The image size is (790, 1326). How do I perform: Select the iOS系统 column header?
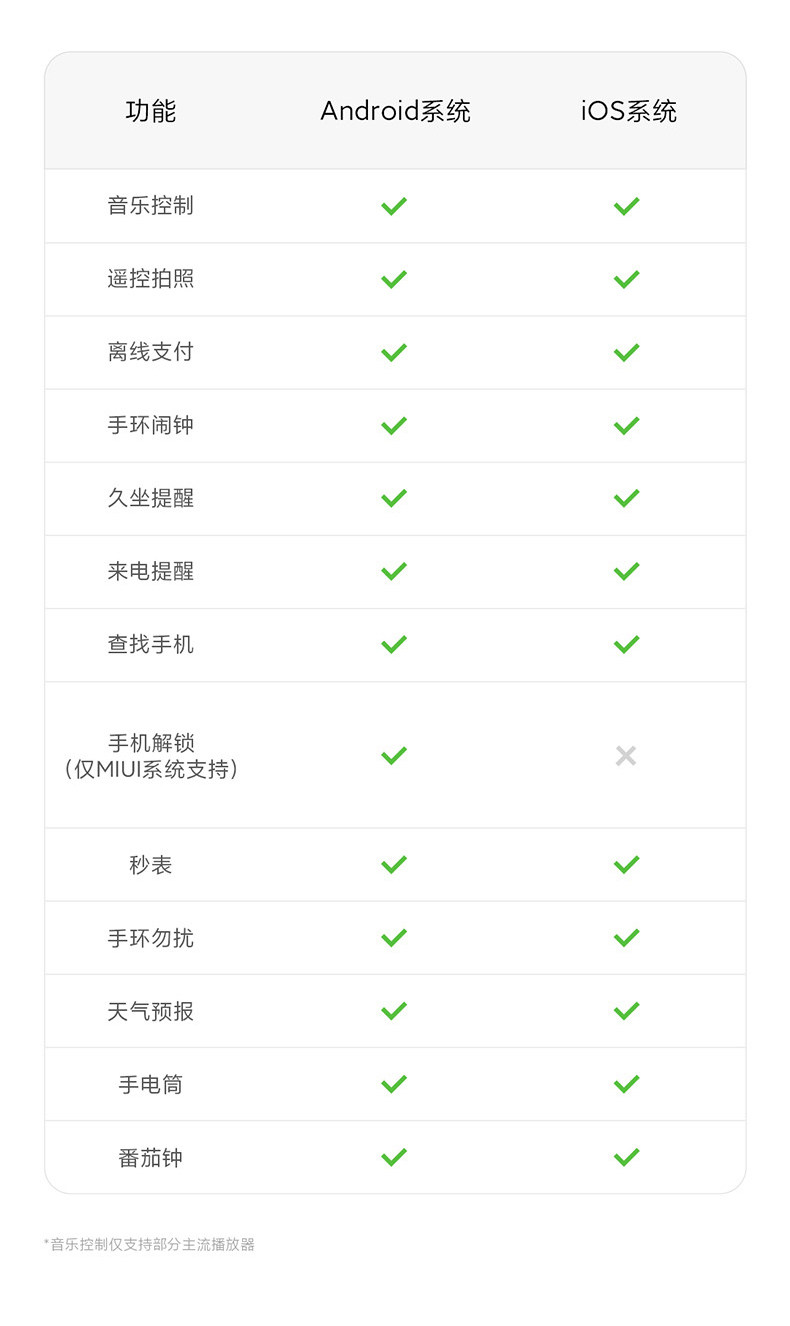[x=628, y=111]
